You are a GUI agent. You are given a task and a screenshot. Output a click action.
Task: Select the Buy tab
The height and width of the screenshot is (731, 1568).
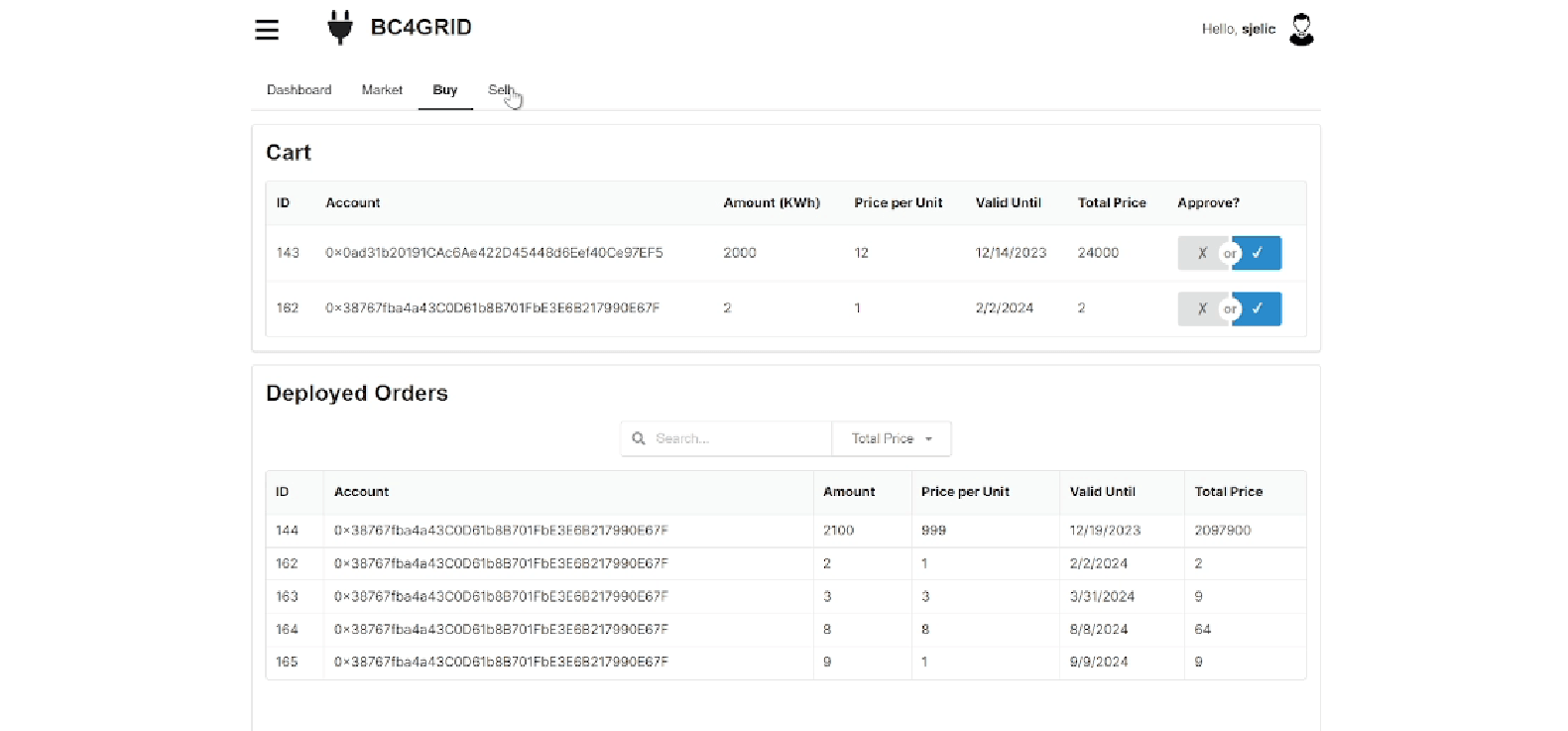tap(445, 89)
